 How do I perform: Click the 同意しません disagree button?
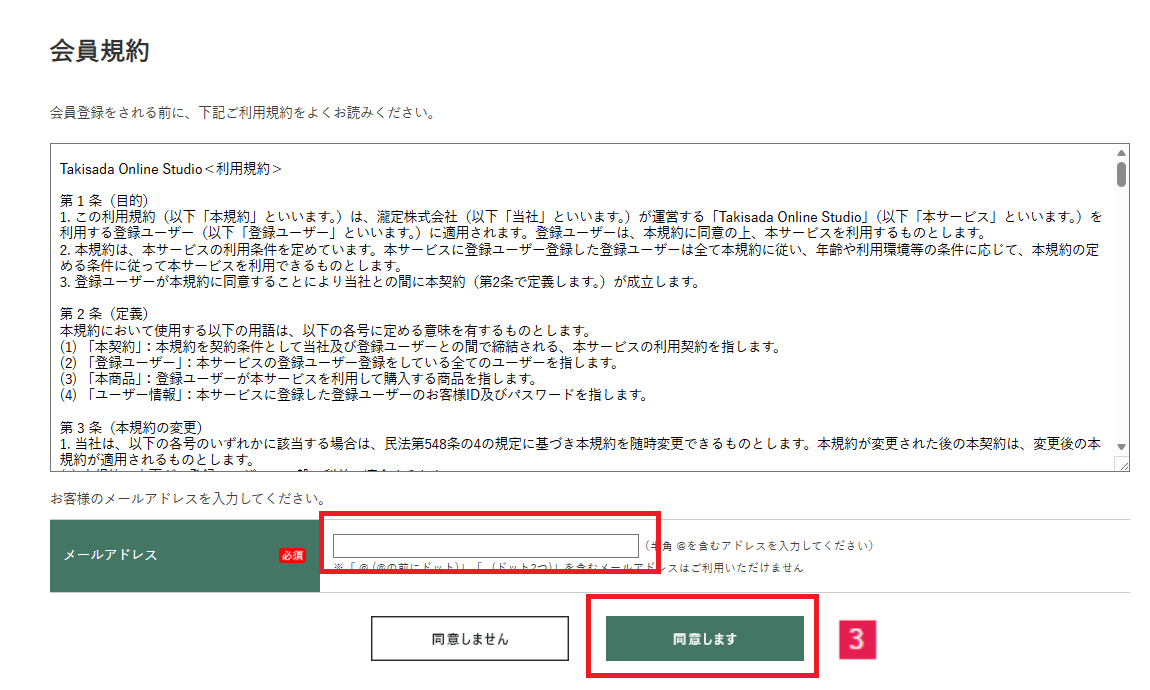(x=469, y=639)
